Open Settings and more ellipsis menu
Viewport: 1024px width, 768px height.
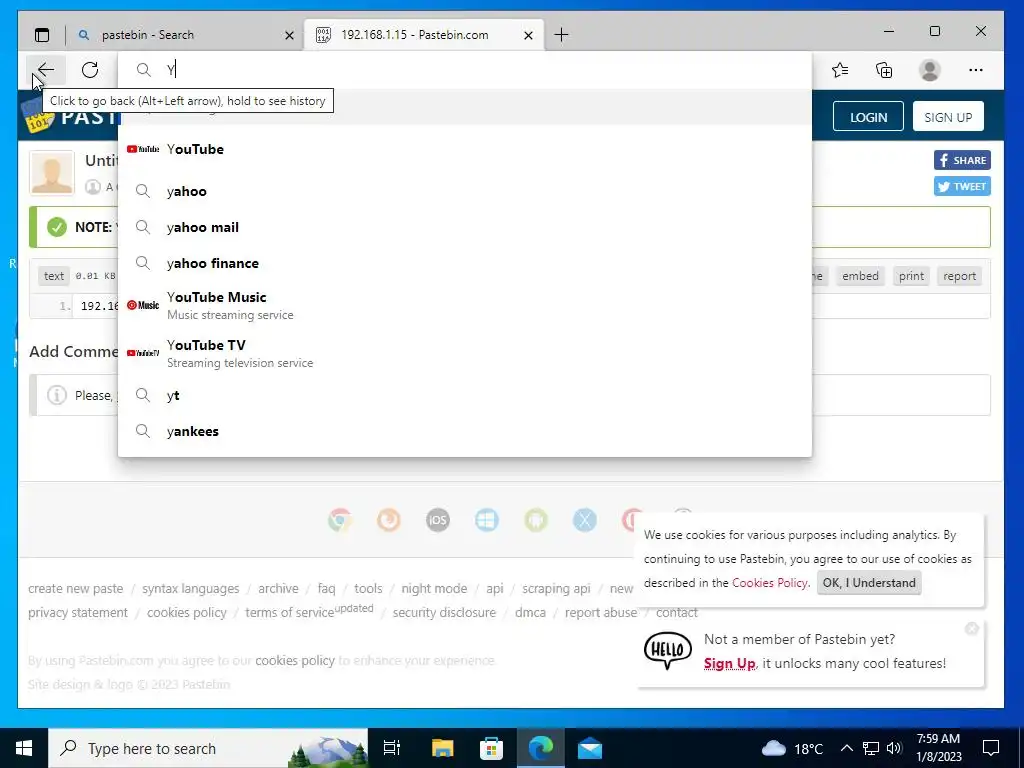click(976, 70)
